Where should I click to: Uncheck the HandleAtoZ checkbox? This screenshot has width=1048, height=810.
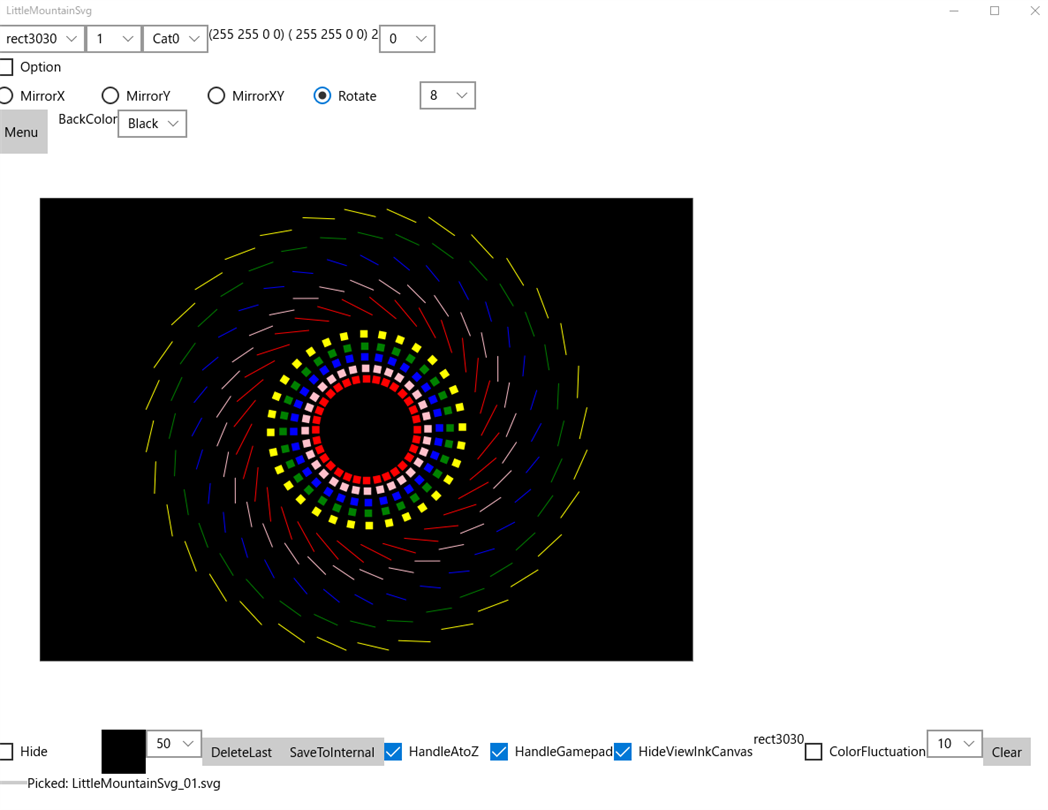[x=394, y=751]
